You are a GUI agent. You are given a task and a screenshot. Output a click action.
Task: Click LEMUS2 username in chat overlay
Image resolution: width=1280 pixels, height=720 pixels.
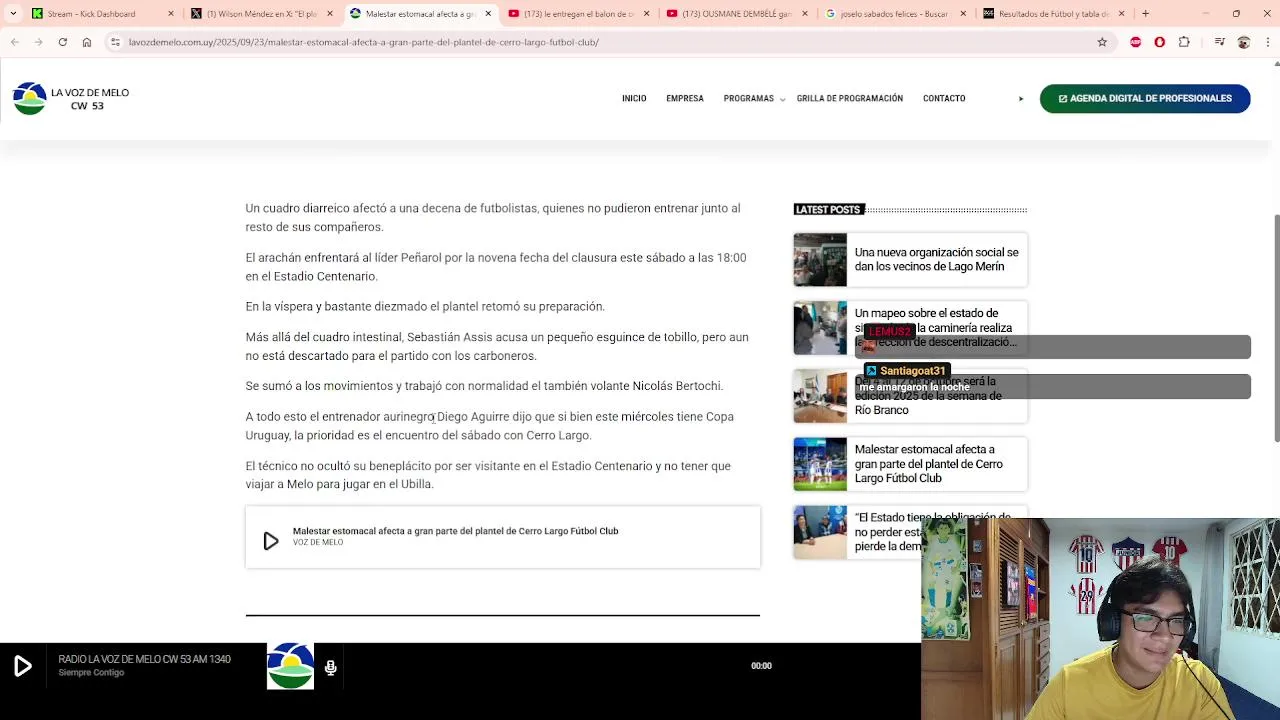890,331
